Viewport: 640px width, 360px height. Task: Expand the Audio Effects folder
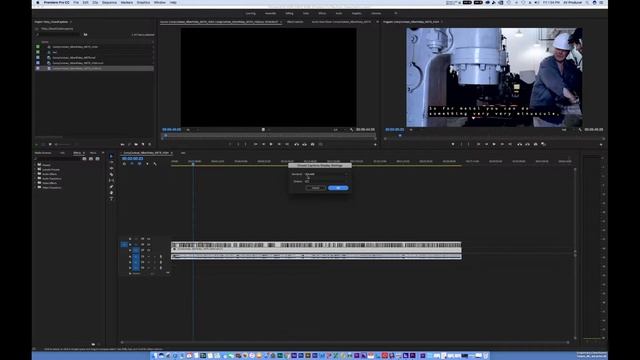coord(36,174)
